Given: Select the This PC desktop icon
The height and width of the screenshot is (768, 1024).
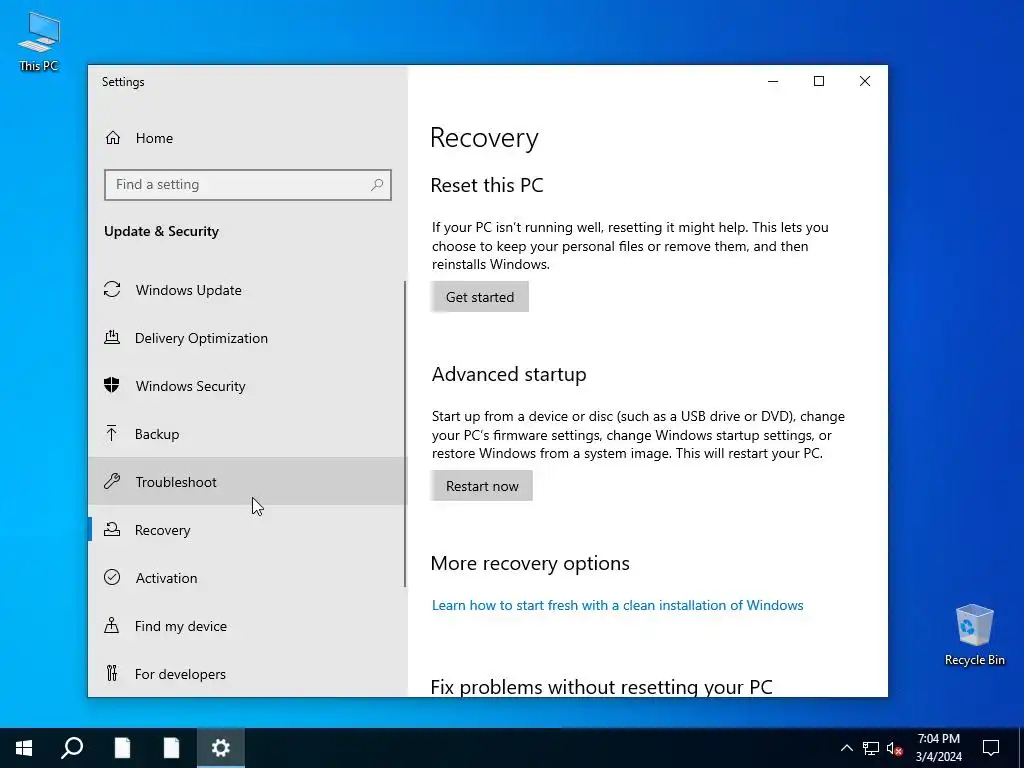Looking at the screenshot, I should coord(39,42).
